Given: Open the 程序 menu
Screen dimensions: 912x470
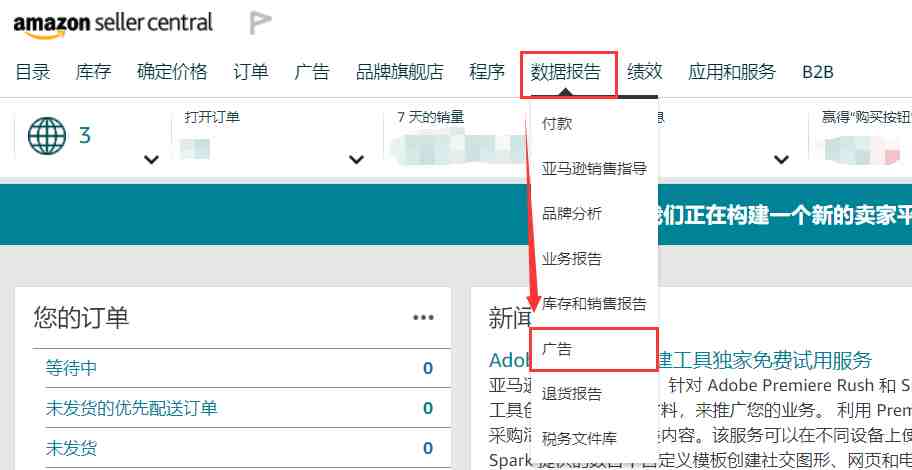Looking at the screenshot, I should 487,72.
